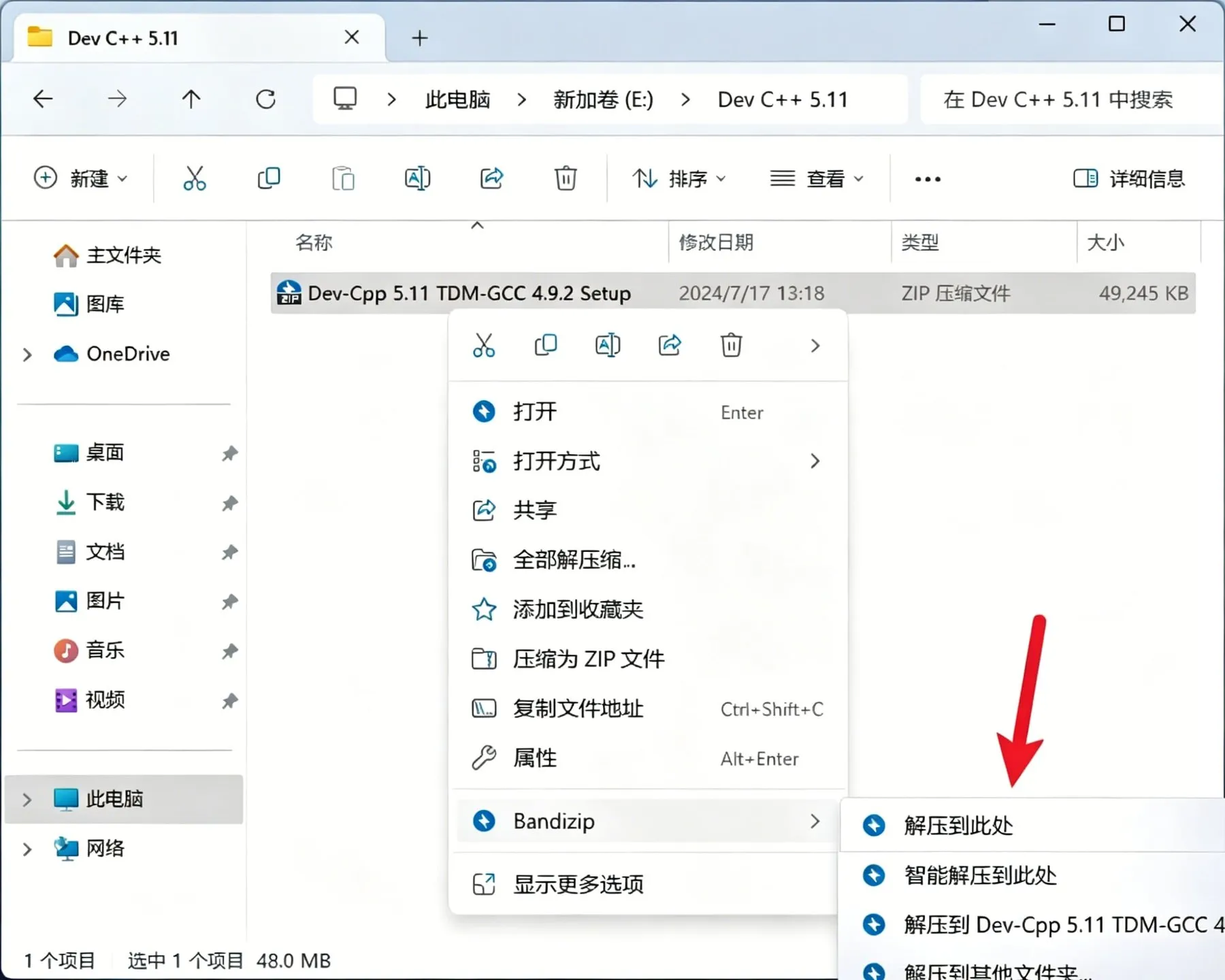Image resolution: width=1225 pixels, height=980 pixels.
Task: Open 图库 gallery in the sidebar
Action: [x=89, y=304]
